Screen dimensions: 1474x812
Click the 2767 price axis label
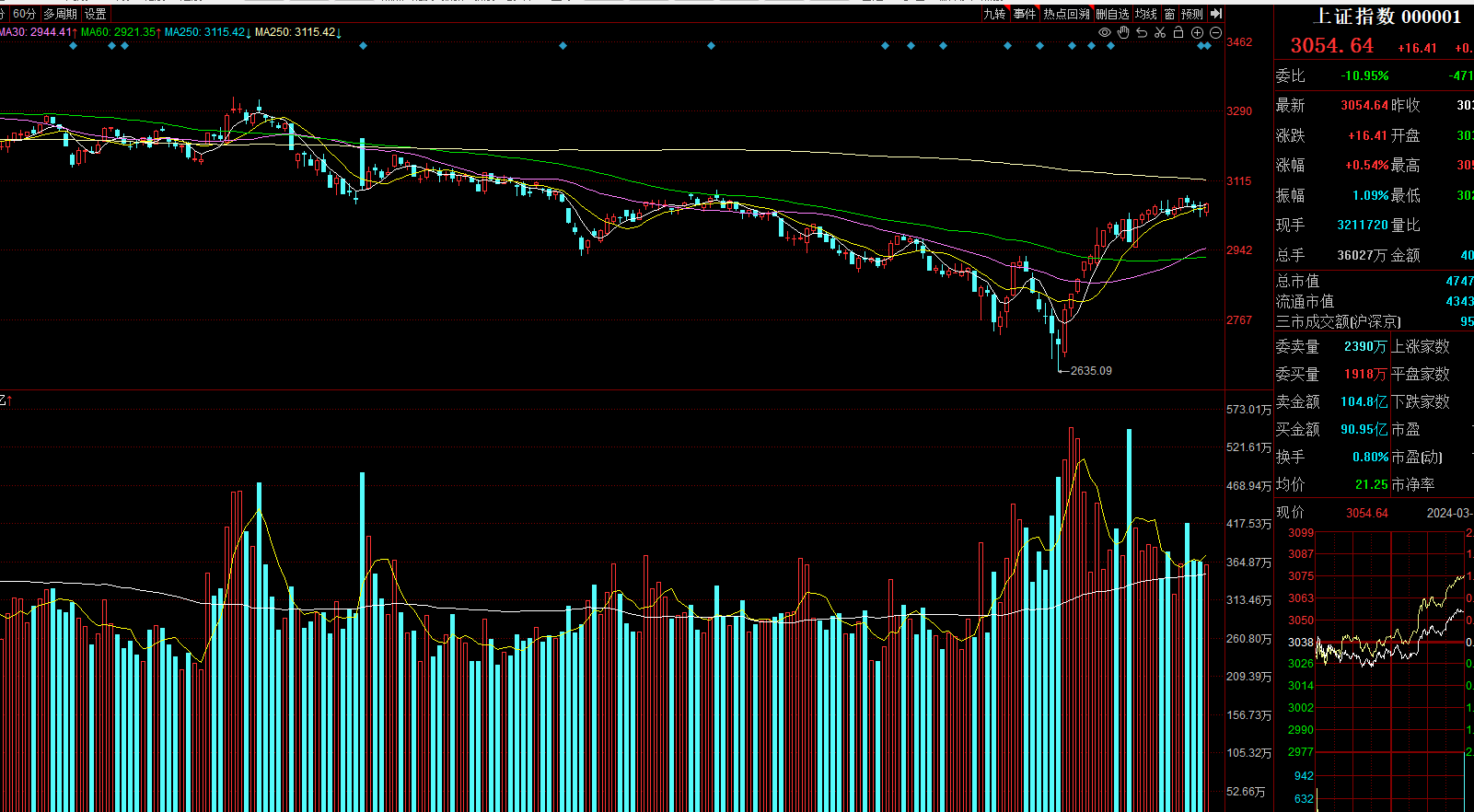click(x=1239, y=320)
